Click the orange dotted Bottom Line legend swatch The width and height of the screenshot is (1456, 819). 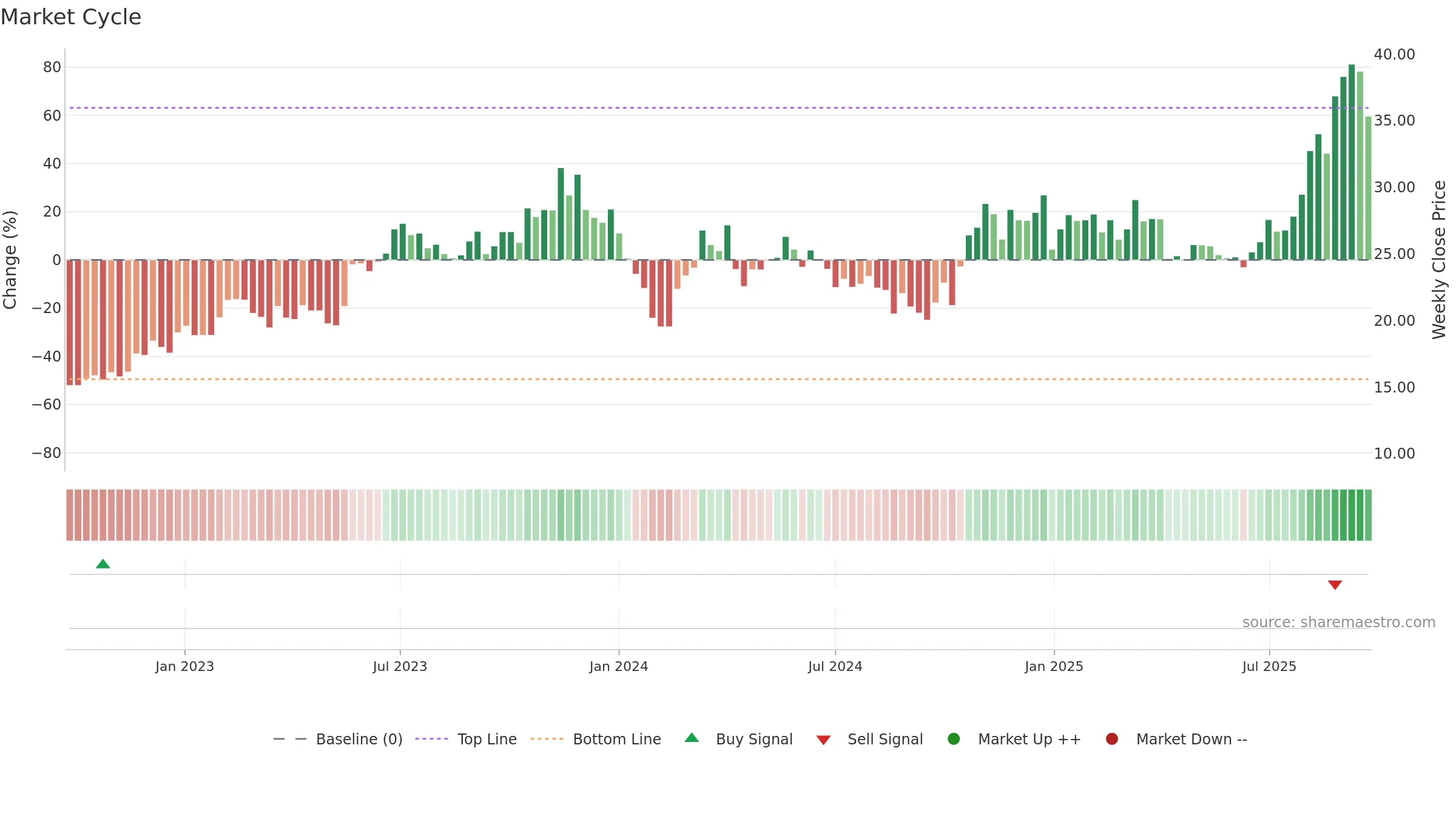pyautogui.click(x=547, y=739)
